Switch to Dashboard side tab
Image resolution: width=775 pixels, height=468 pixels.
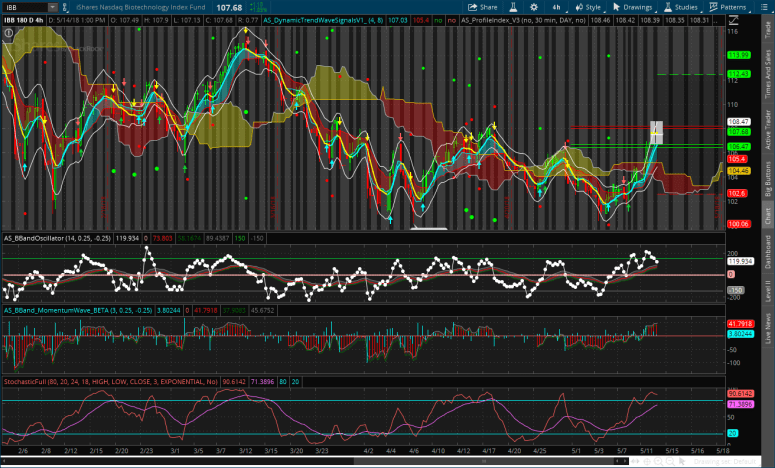(768, 252)
